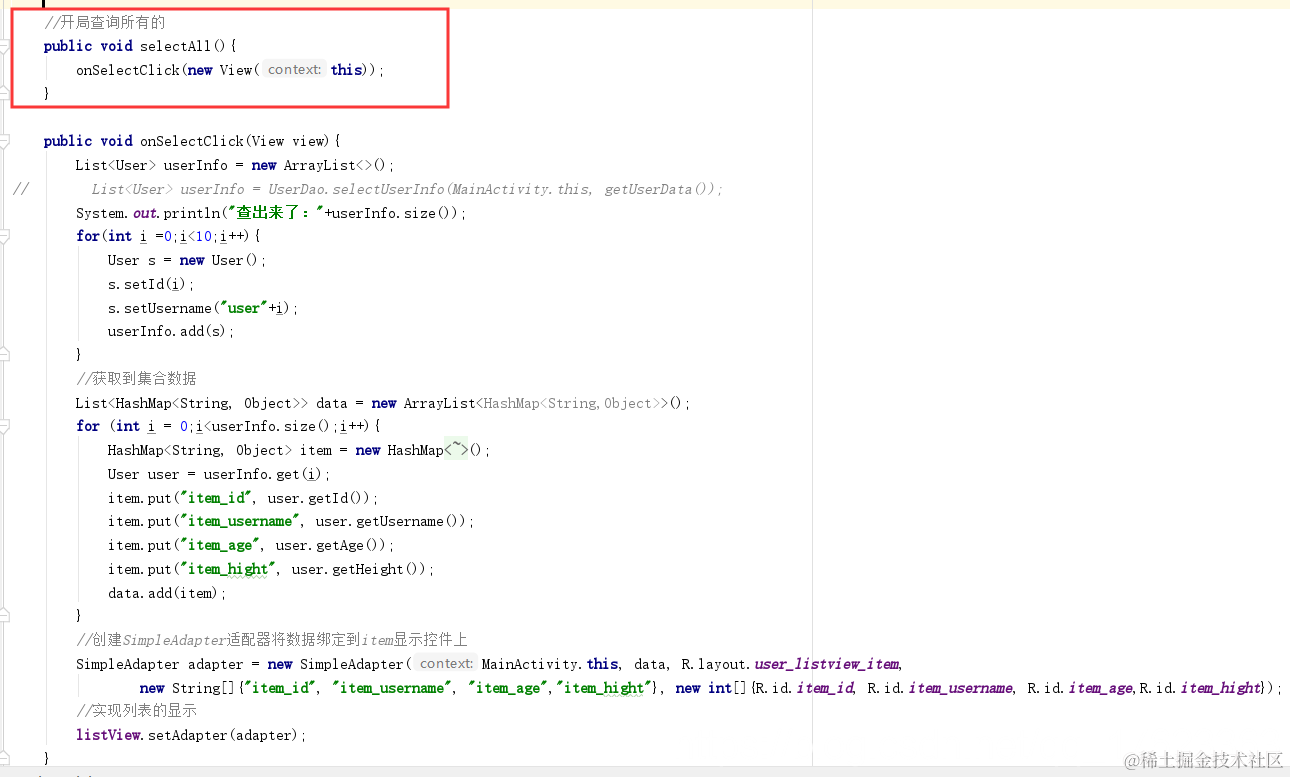Click 'user.getHeight()' call
The image size is (1290, 777).
[359, 569]
